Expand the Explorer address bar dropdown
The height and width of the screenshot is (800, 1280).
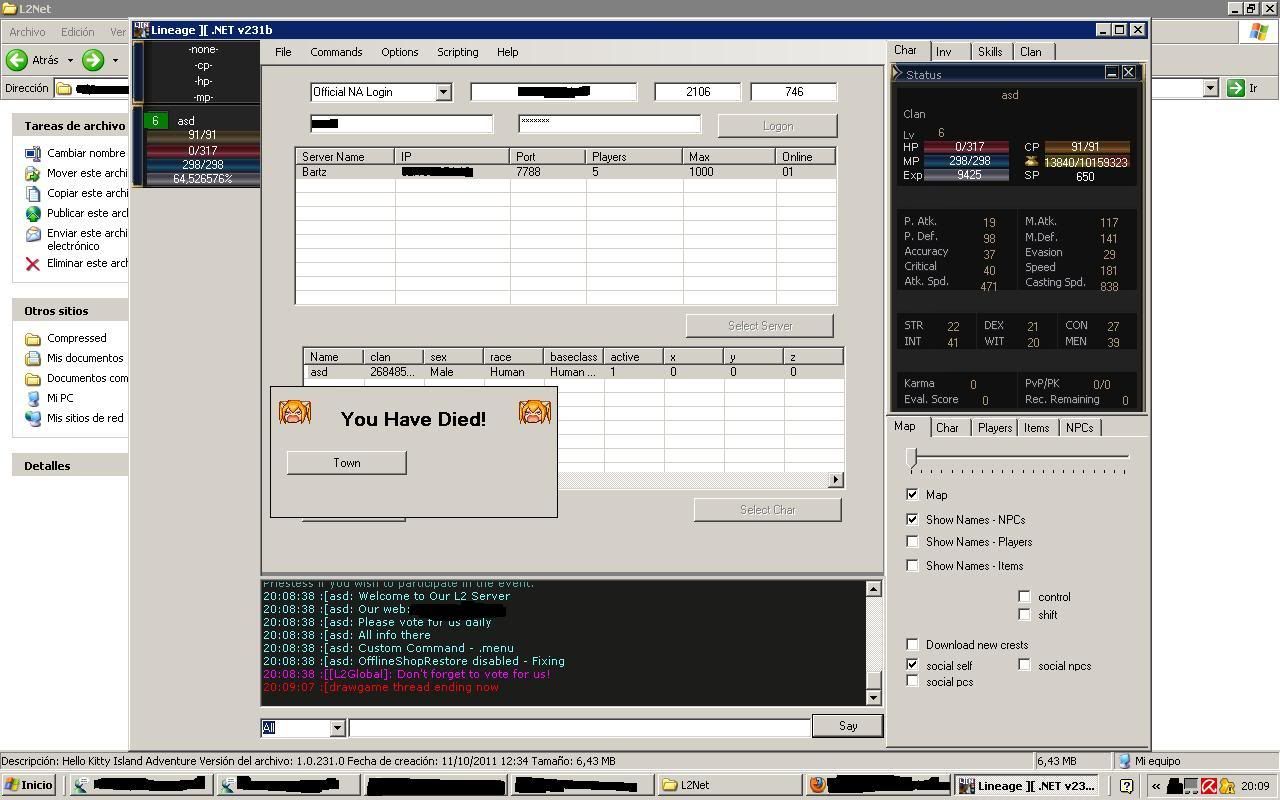pos(1210,88)
